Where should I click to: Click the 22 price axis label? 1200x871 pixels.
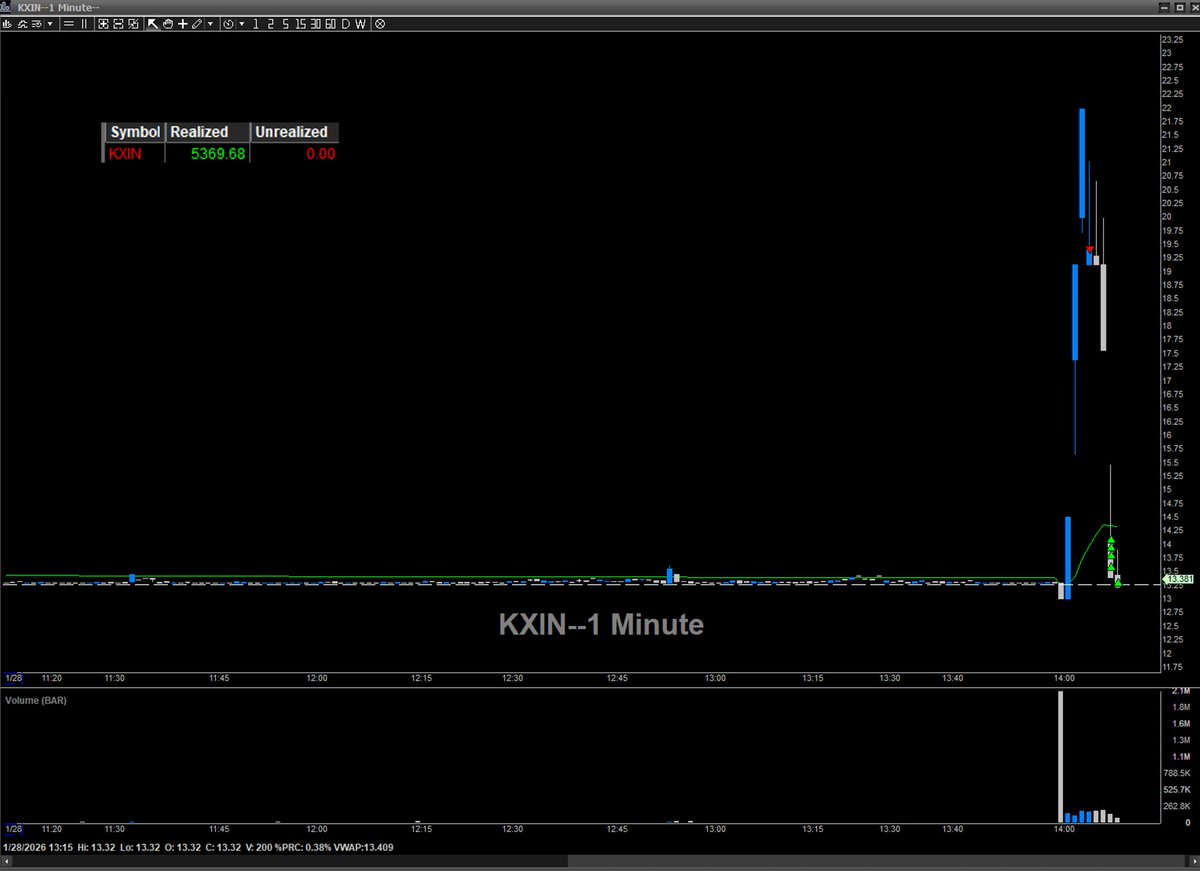(1166, 107)
